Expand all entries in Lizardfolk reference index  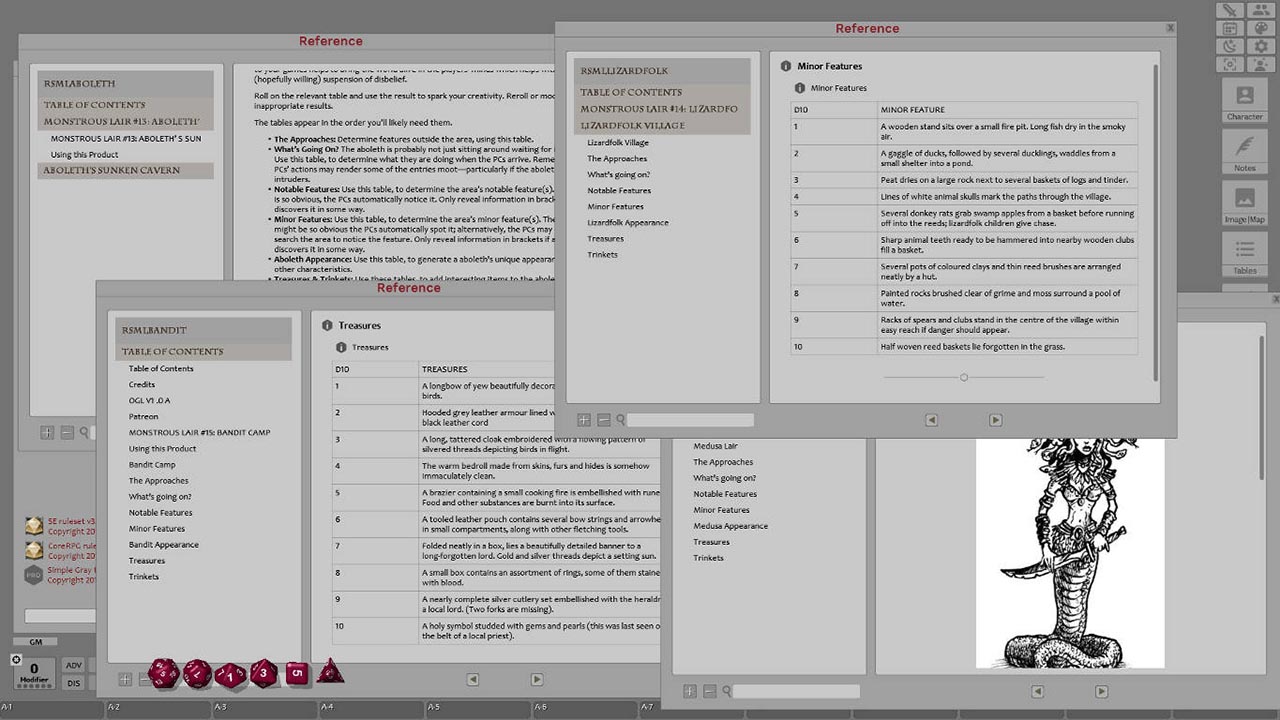tap(584, 420)
